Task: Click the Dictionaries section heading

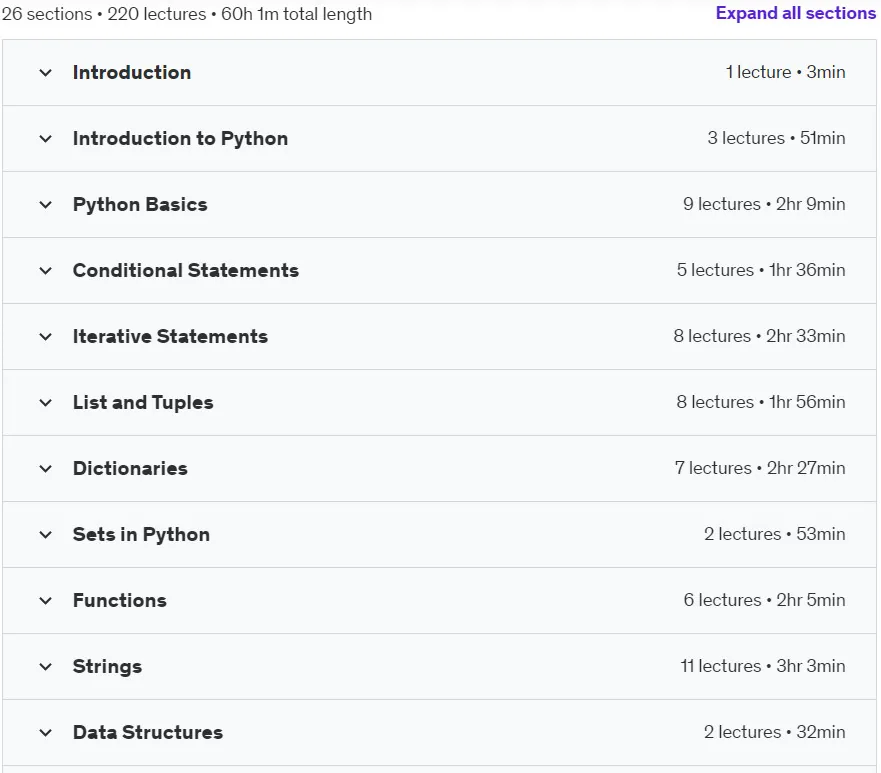Action: [x=130, y=469]
